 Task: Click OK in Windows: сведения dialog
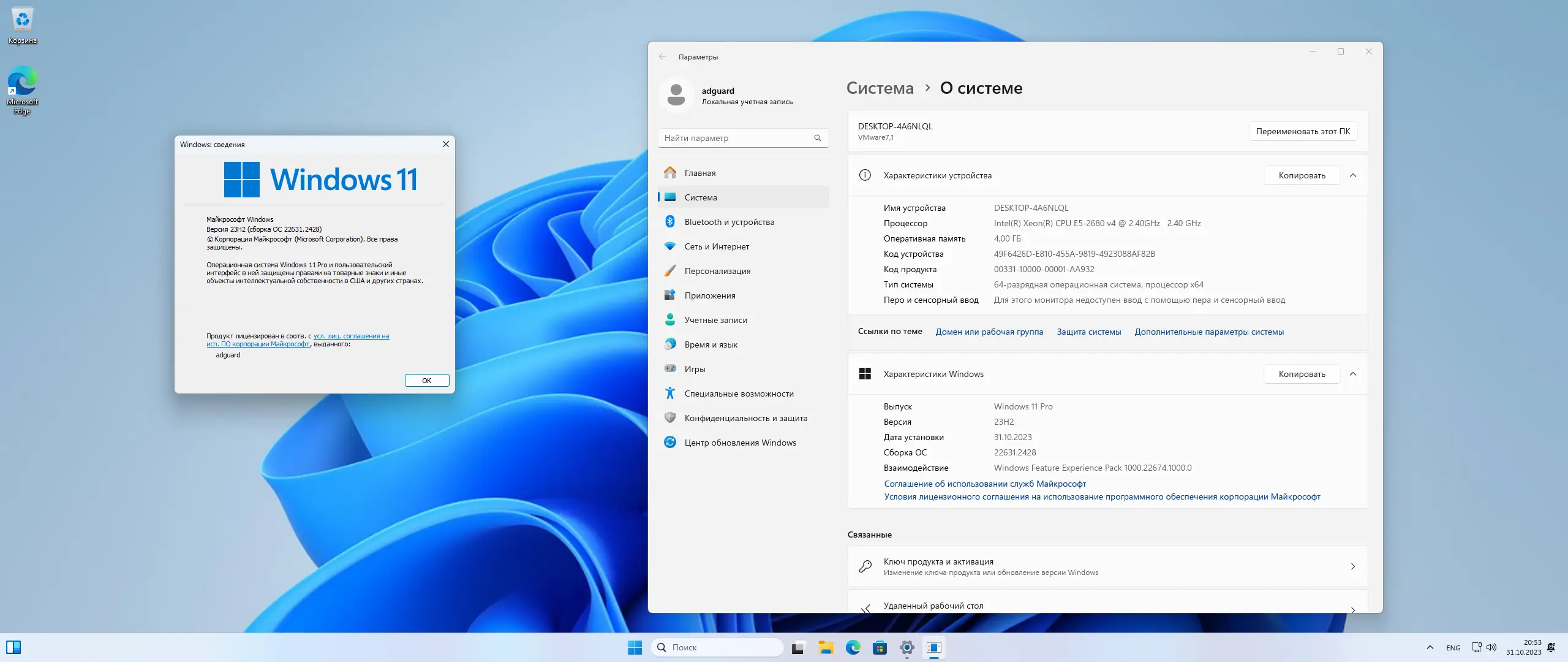point(426,381)
